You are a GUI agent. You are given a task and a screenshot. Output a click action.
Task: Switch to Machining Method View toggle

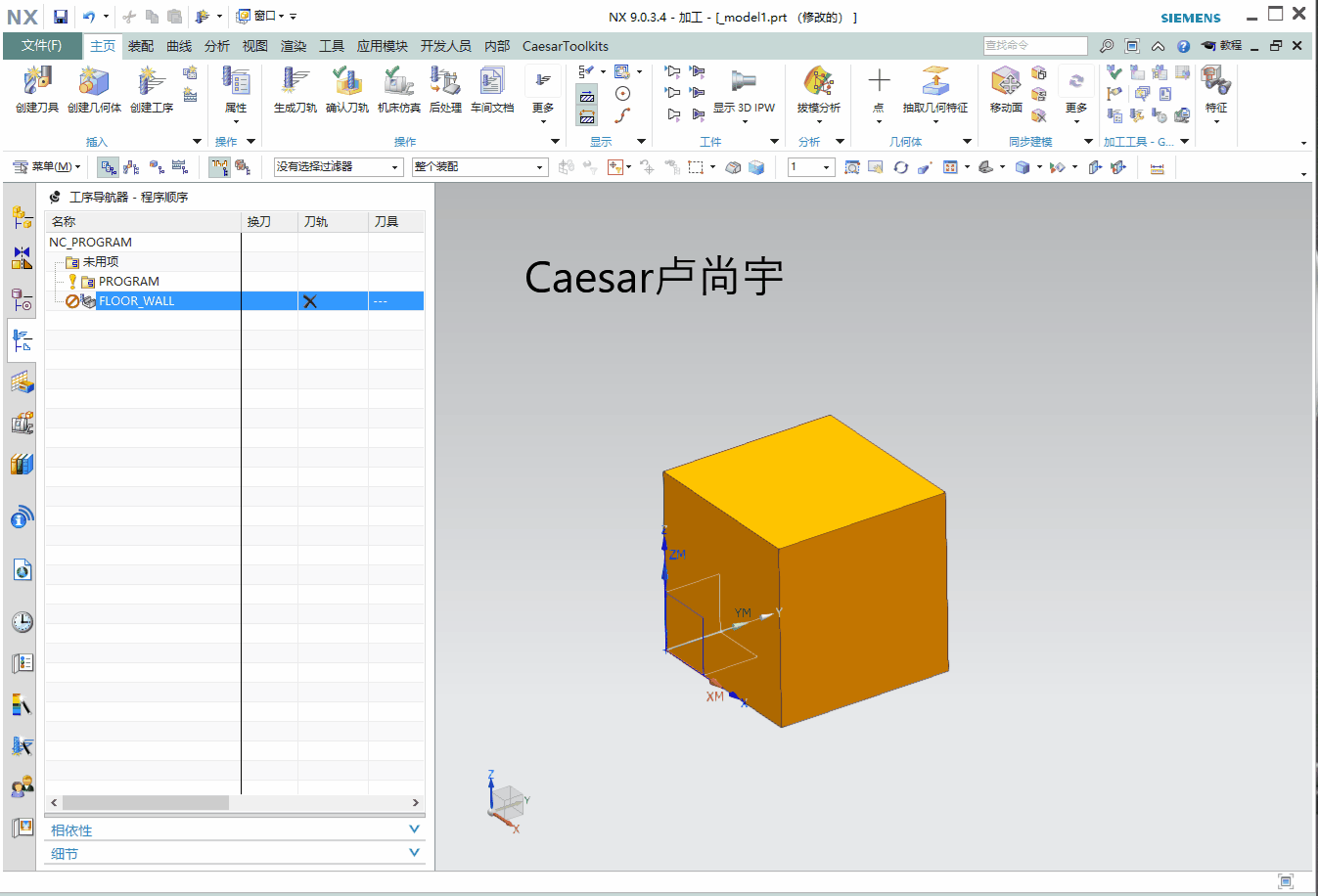[x=180, y=167]
